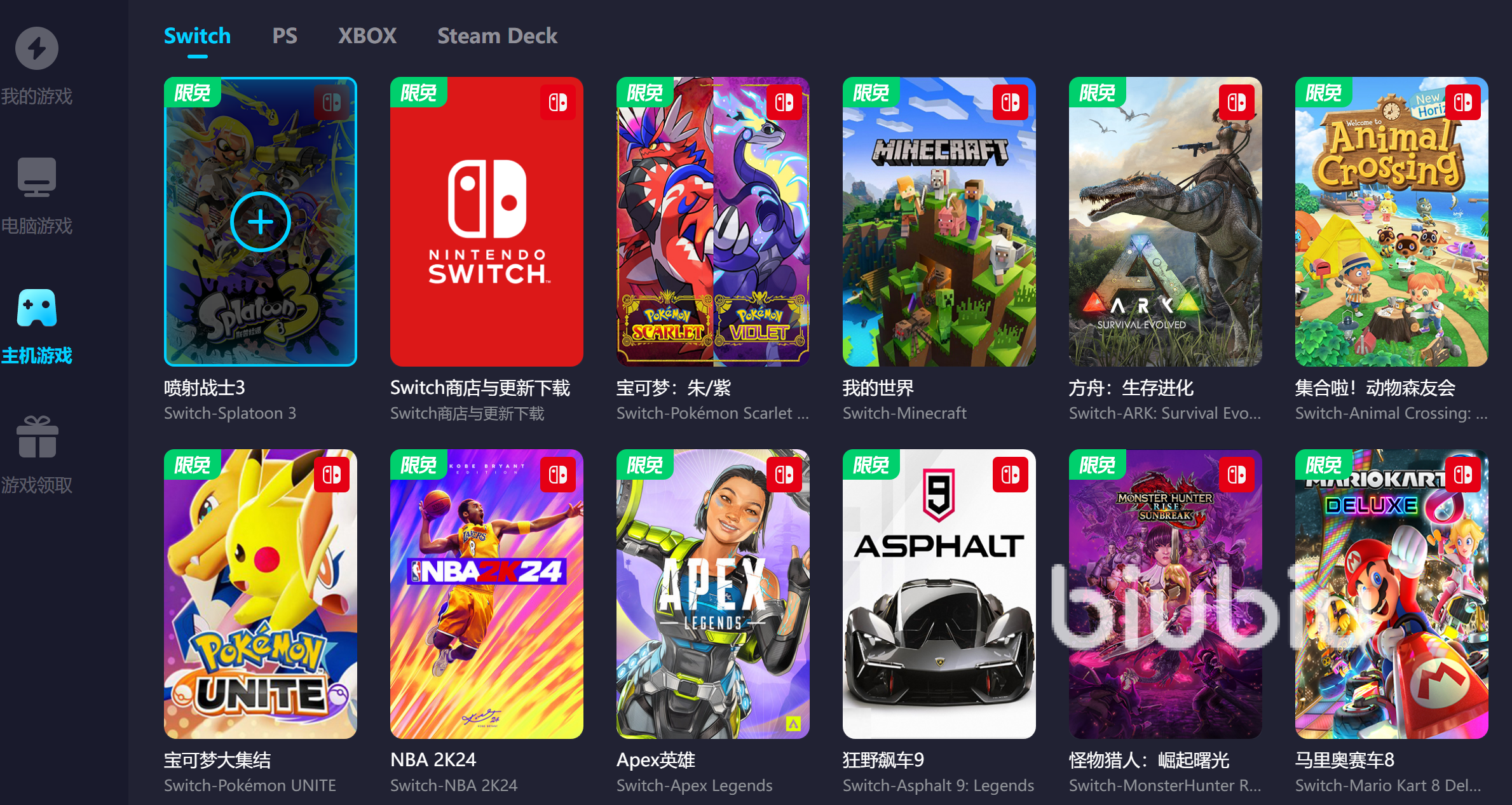Open the Nintendo Switch store tile
1512x805 pixels.
[x=487, y=222]
